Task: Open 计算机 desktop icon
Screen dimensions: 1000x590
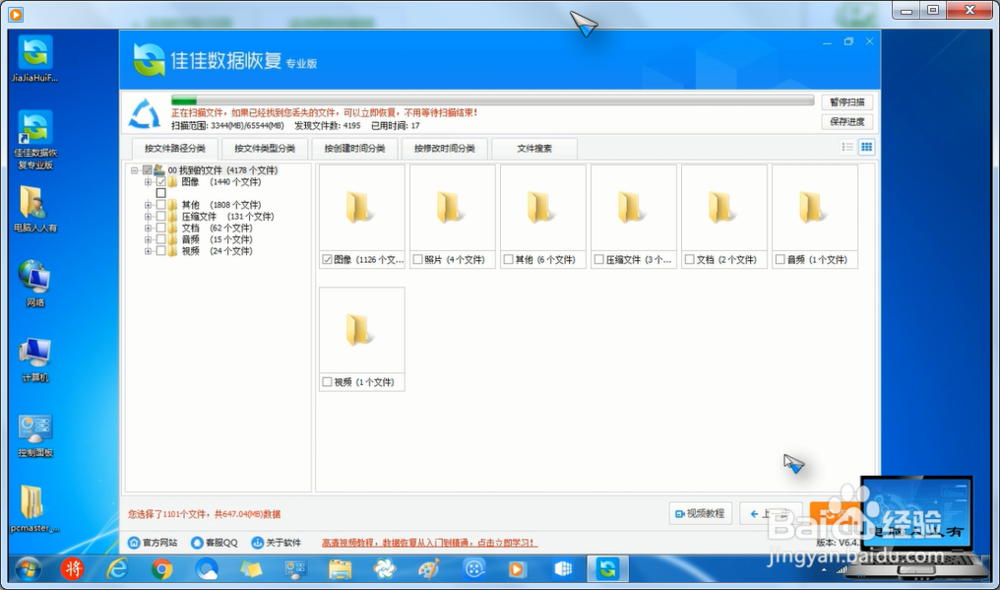Action: (x=35, y=359)
